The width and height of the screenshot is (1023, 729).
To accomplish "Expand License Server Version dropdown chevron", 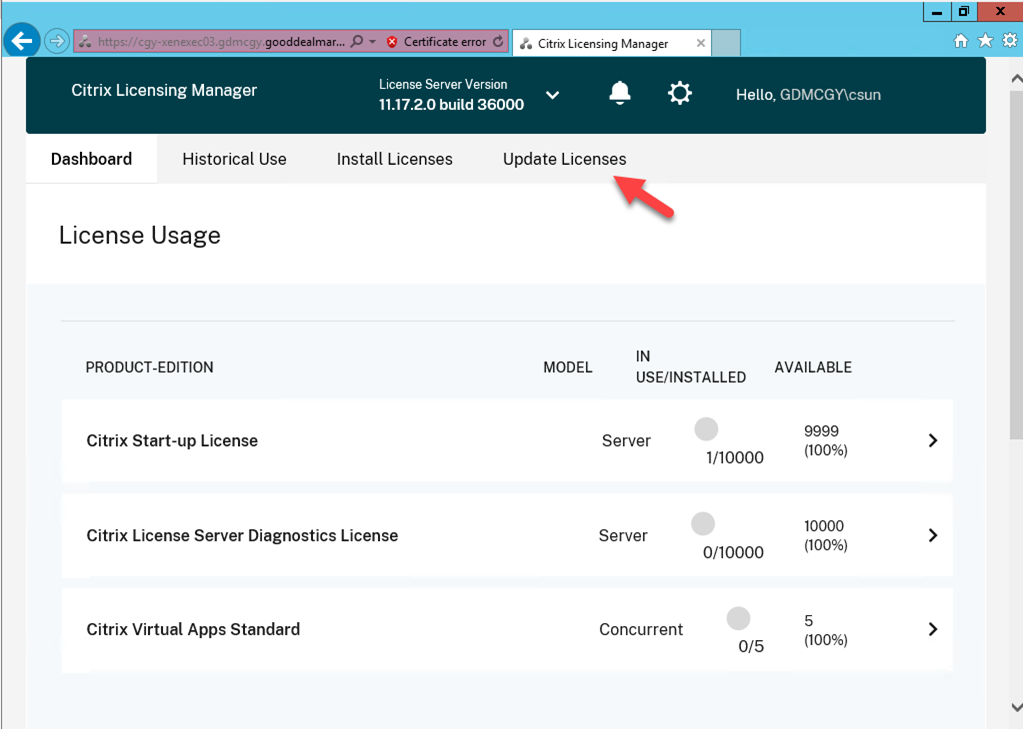I will 552,95.
